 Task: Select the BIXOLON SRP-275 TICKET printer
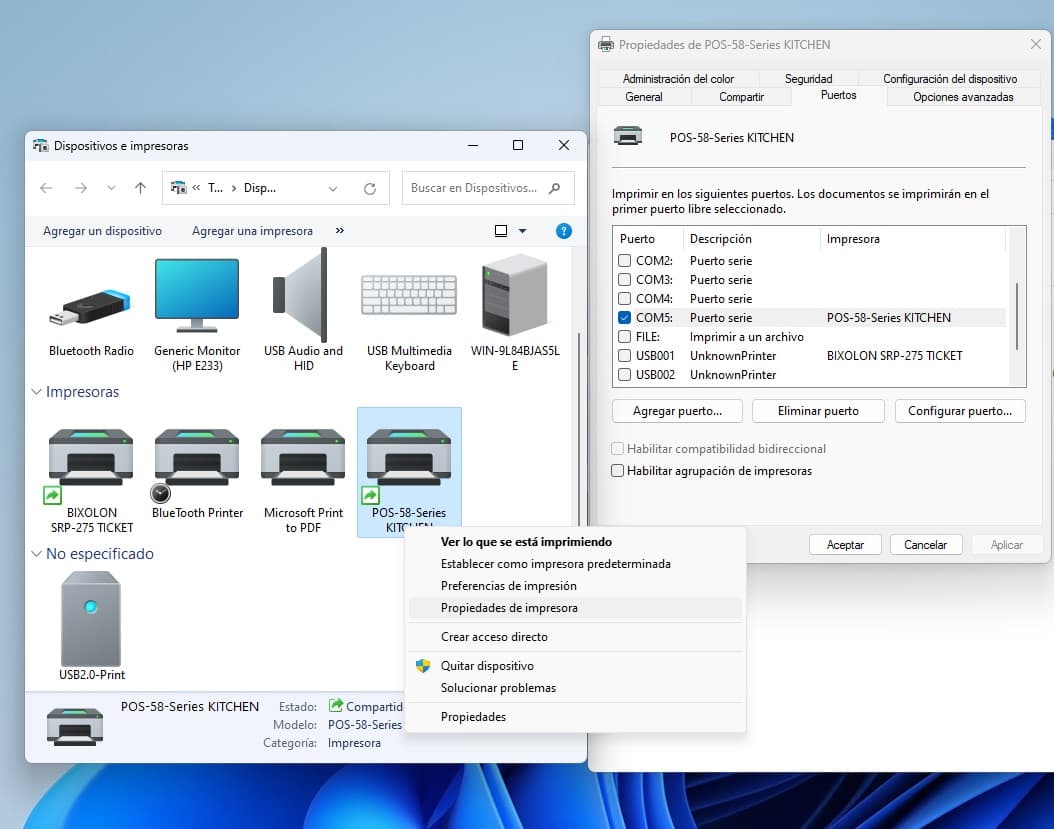(91, 457)
